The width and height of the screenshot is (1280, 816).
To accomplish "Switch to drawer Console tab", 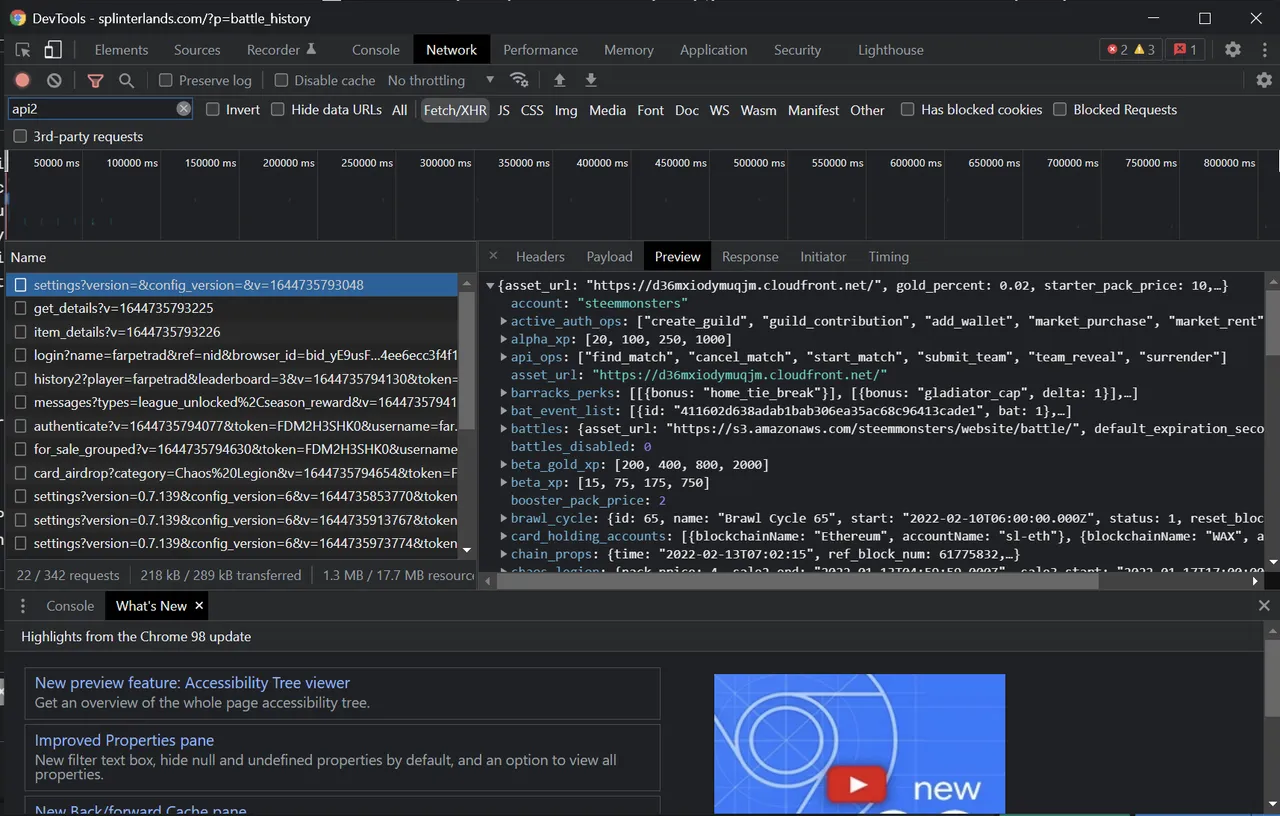I will click(70, 606).
